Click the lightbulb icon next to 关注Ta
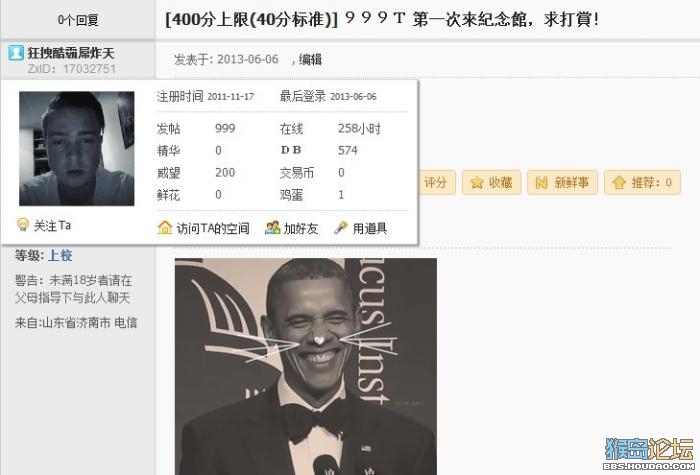 (x=22, y=224)
